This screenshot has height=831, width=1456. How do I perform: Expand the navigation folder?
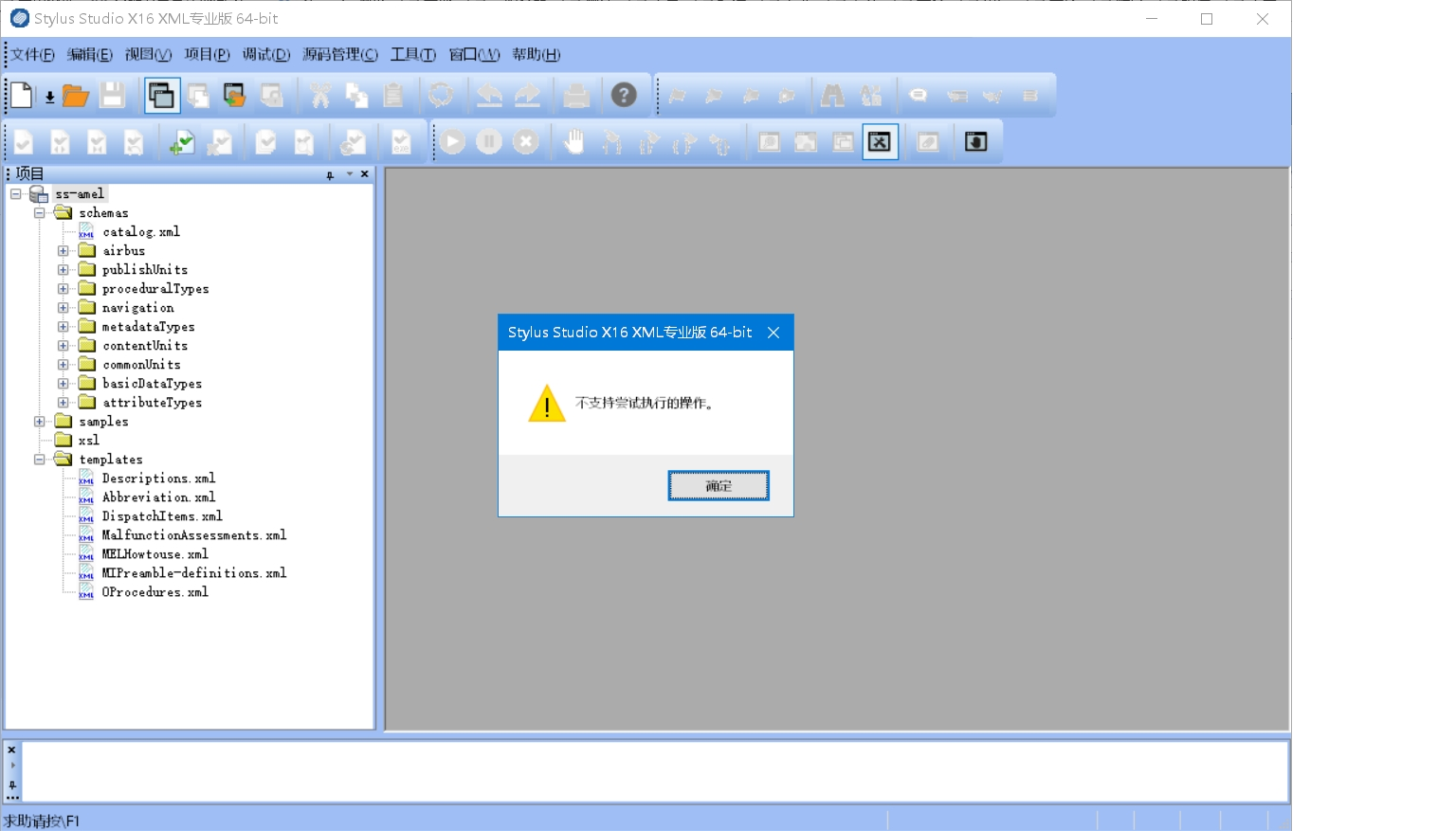[x=64, y=307]
